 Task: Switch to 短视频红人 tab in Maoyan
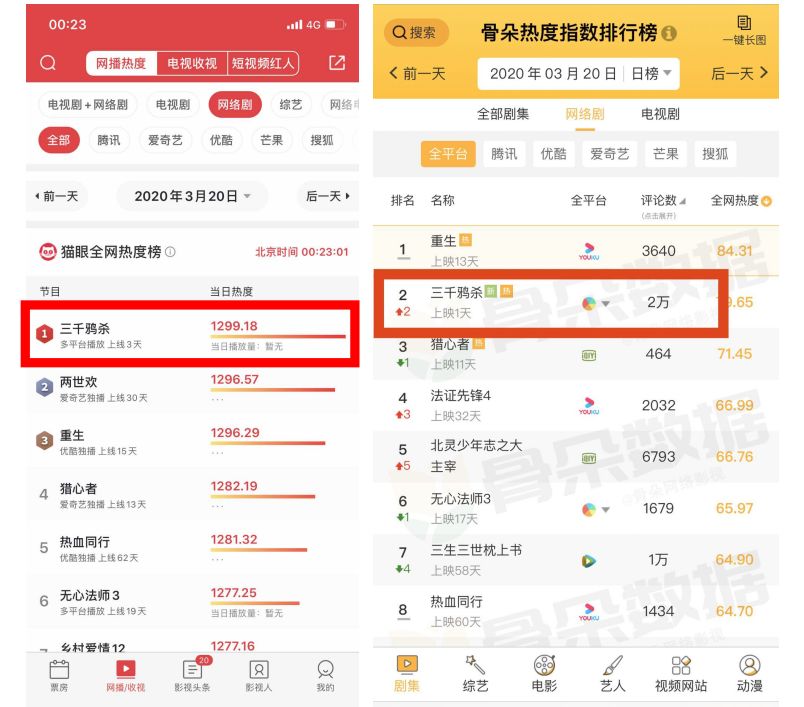[263, 63]
